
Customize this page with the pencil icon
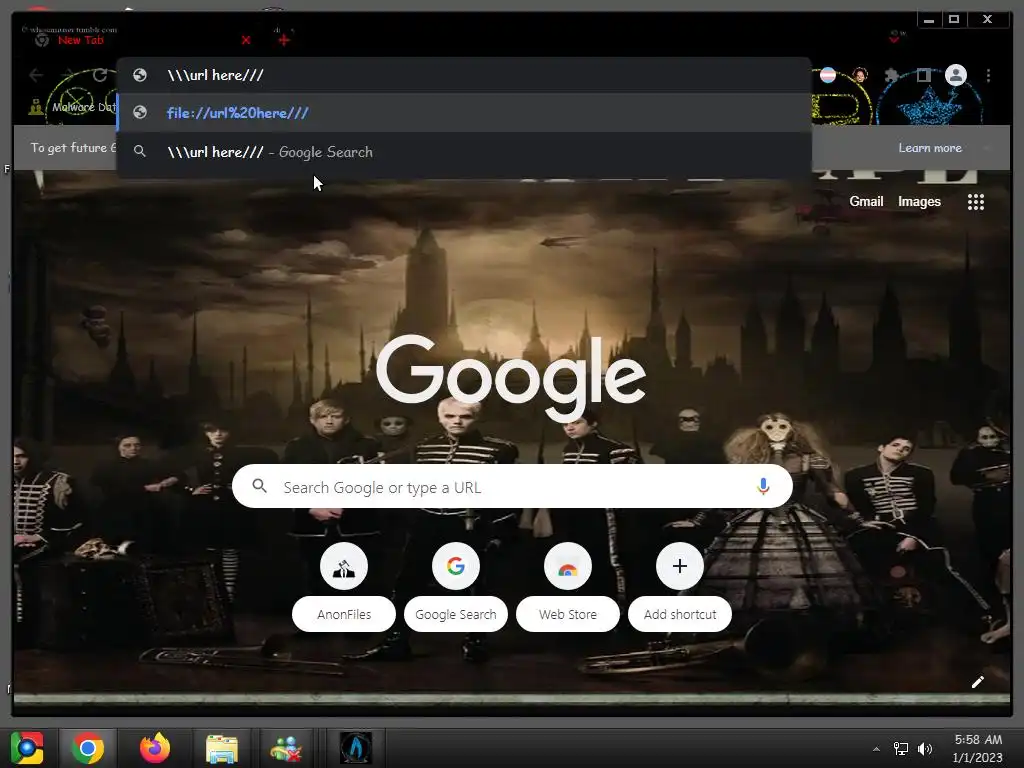[x=978, y=682]
